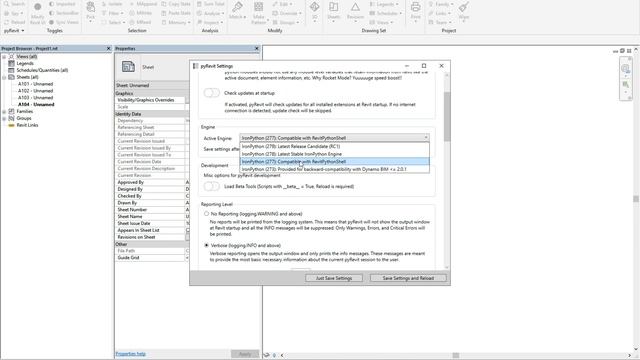Click the drawing view horizontal scrollbar thumb
The width and height of the screenshot is (640, 360).
click(456, 356)
